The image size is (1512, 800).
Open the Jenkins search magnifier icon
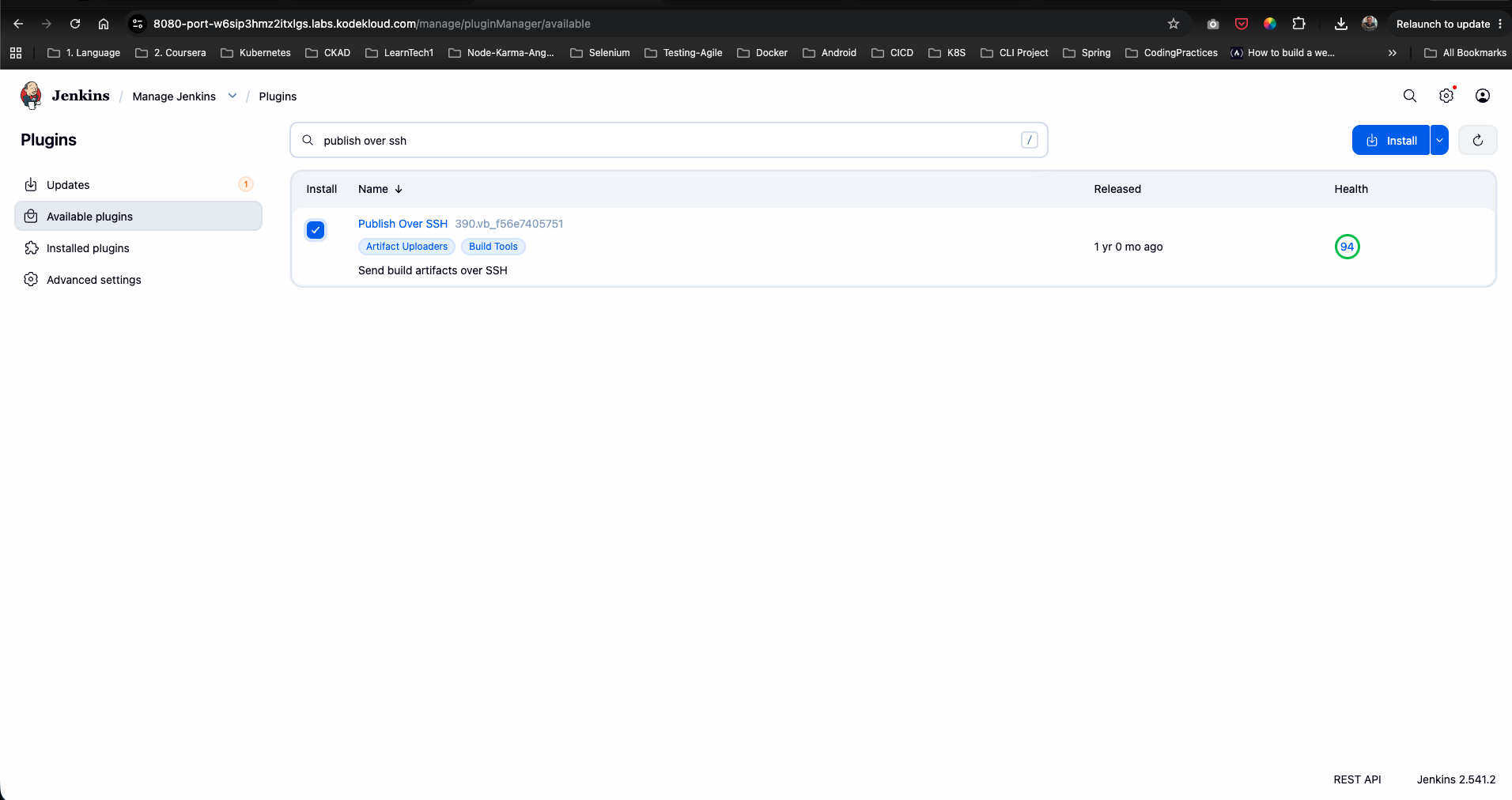coord(1409,96)
